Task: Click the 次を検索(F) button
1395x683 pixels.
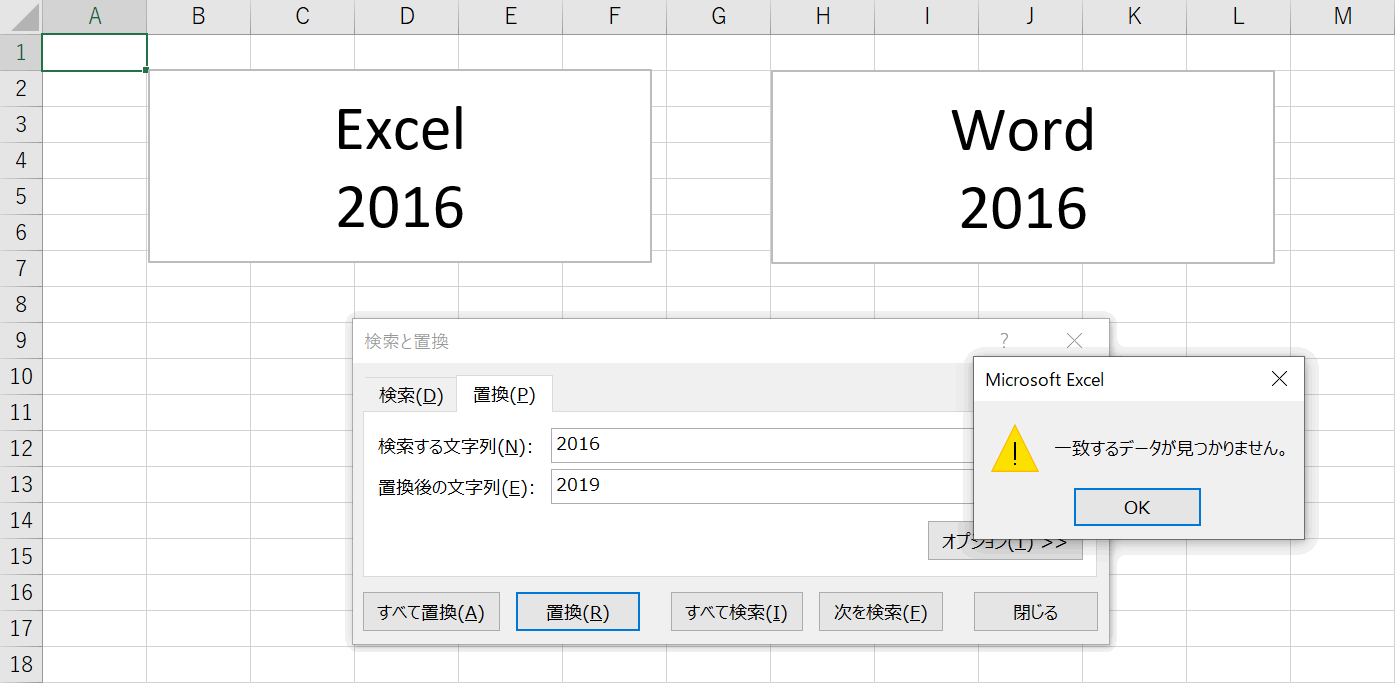Action: point(880,612)
